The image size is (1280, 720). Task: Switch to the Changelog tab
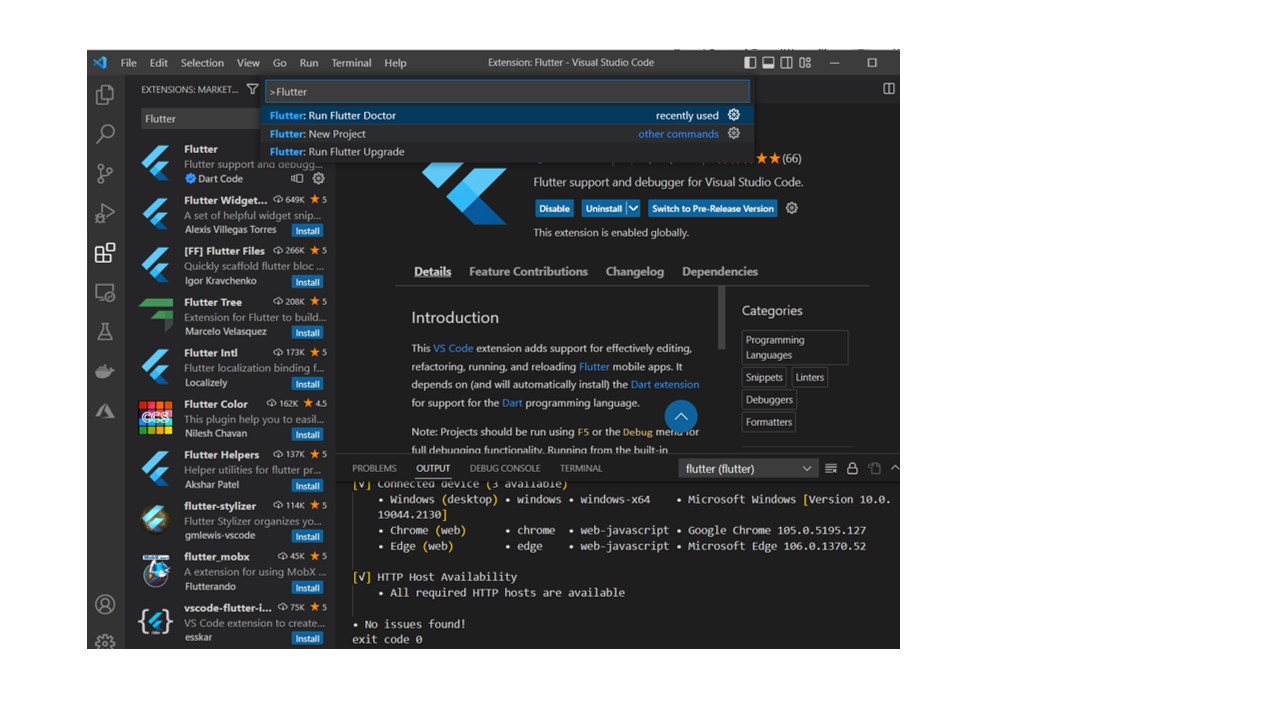[x=634, y=271]
